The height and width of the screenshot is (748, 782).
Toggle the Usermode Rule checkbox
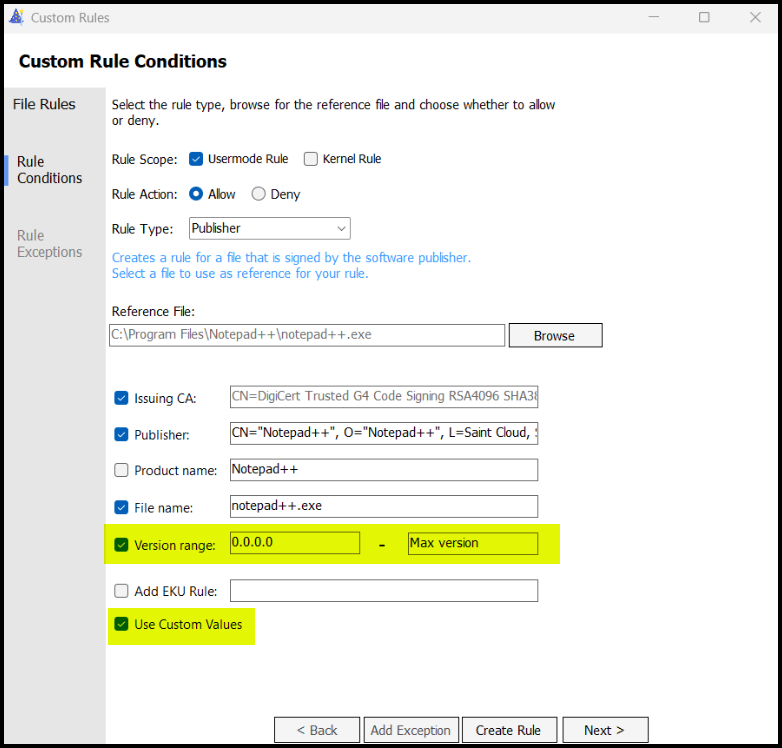(196, 159)
